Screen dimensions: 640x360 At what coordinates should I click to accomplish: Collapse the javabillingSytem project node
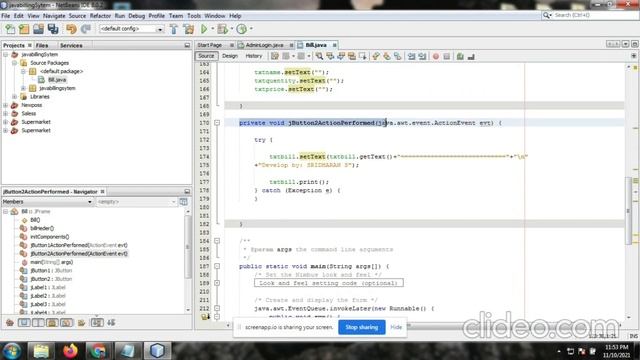[6, 54]
